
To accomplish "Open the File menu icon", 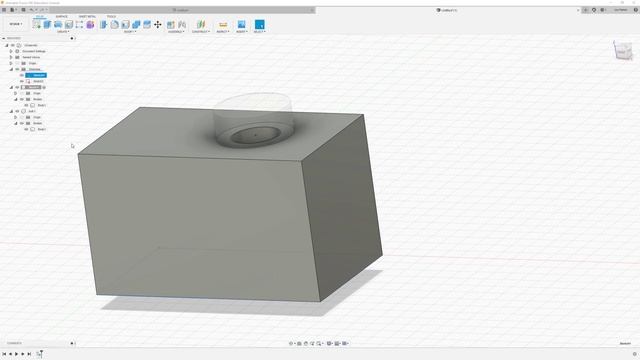I will tap(13, 10).
